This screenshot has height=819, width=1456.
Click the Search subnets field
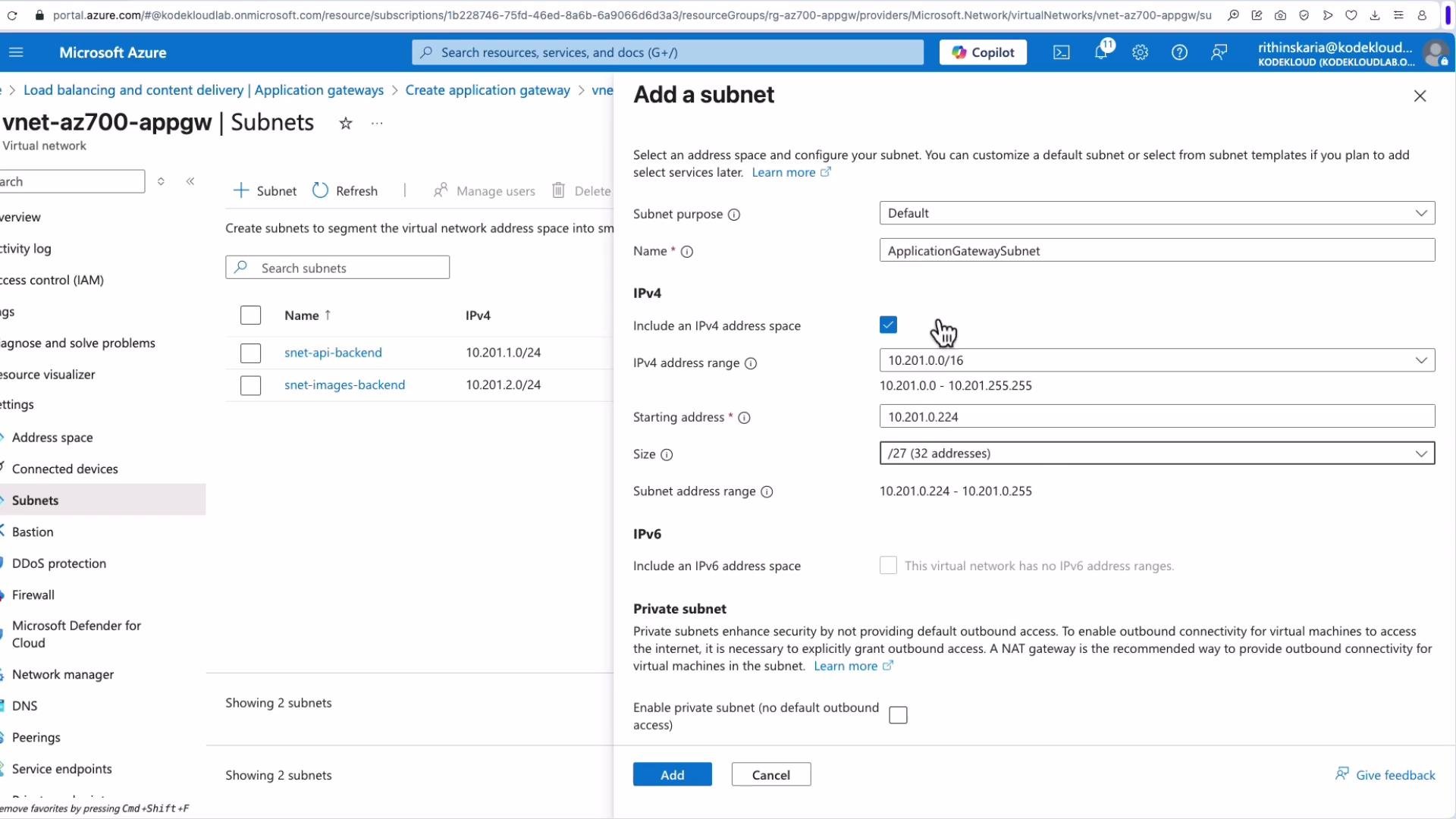tap(337, 268)
